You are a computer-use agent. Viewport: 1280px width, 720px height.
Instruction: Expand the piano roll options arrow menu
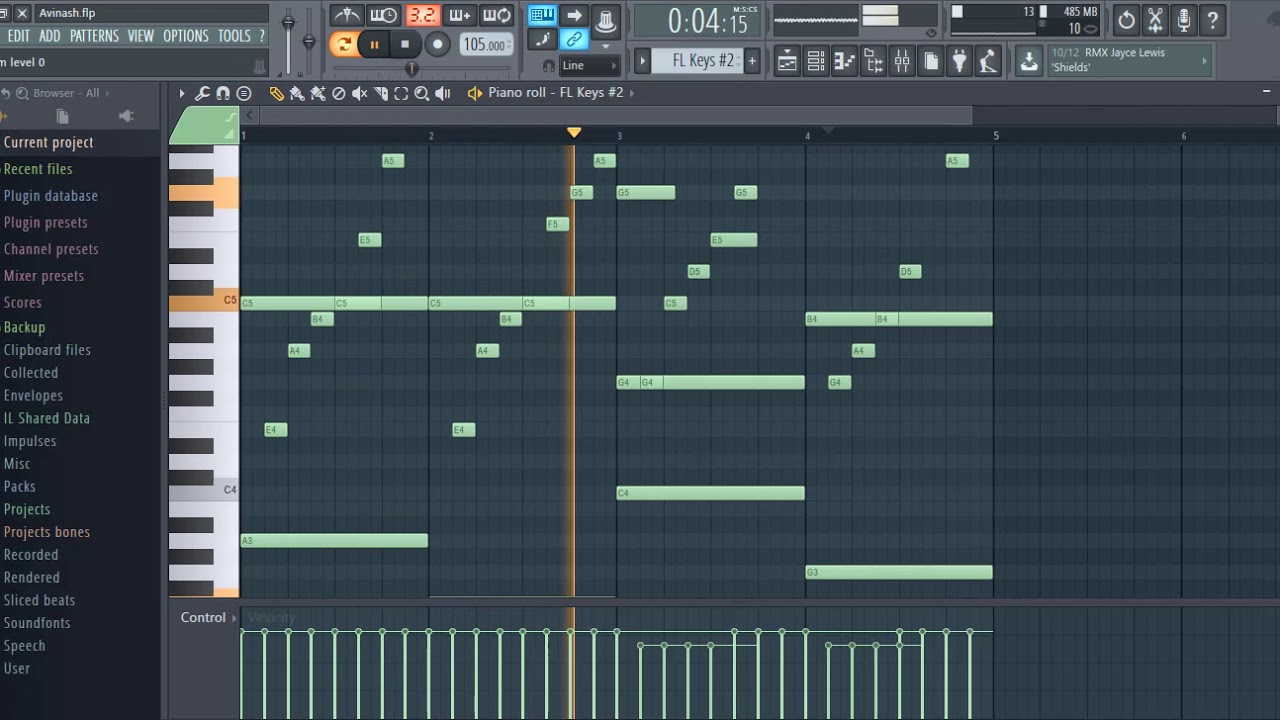click(x=181, y=93)
